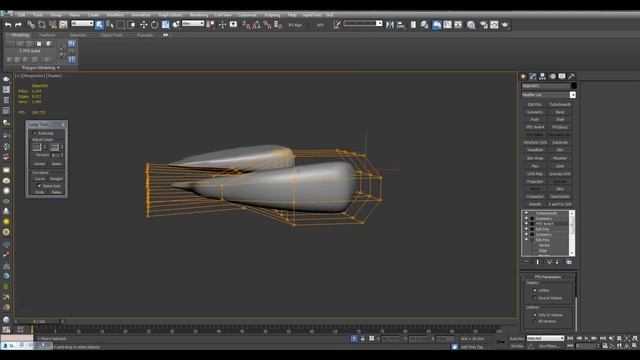Open the Customize menu

click(x=247, y=15)
